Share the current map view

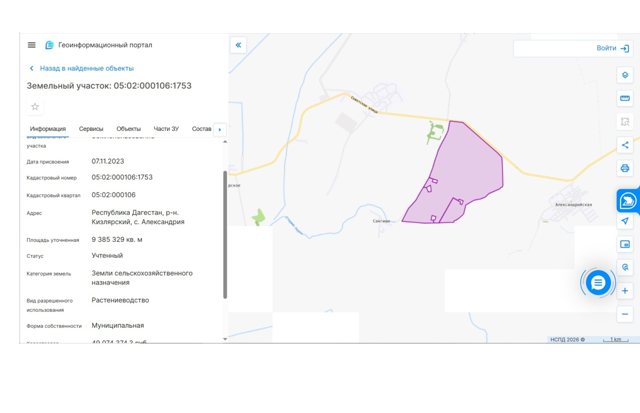click(624, 145)
